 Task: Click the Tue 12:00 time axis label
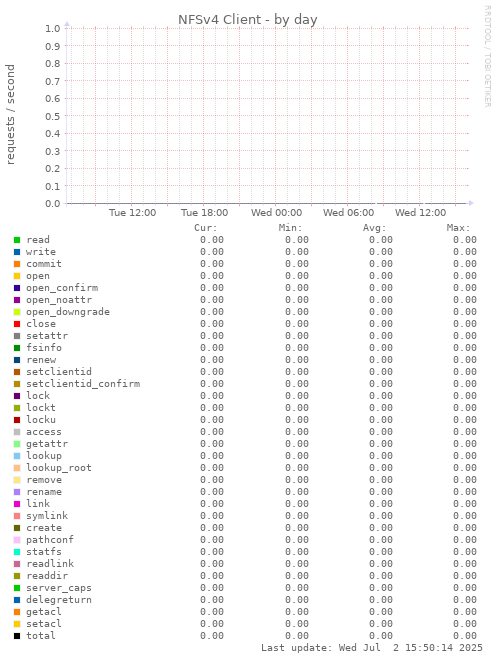tap(133, 213)
